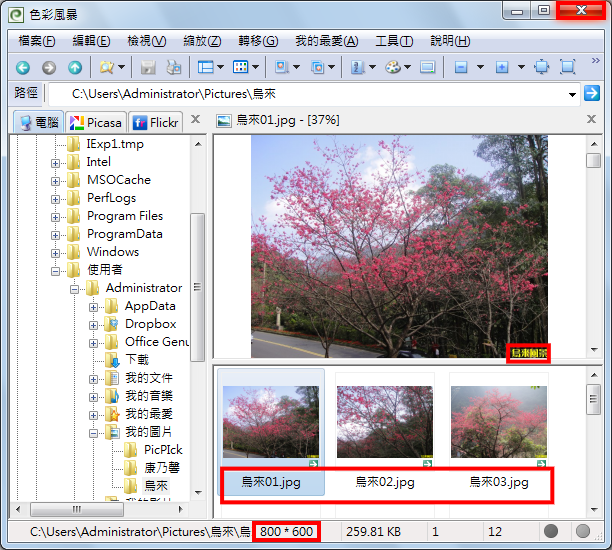This screenshot has height=550, width=612.
Task: Collapse the 使用者 folder node
Action: click(55, 271)
